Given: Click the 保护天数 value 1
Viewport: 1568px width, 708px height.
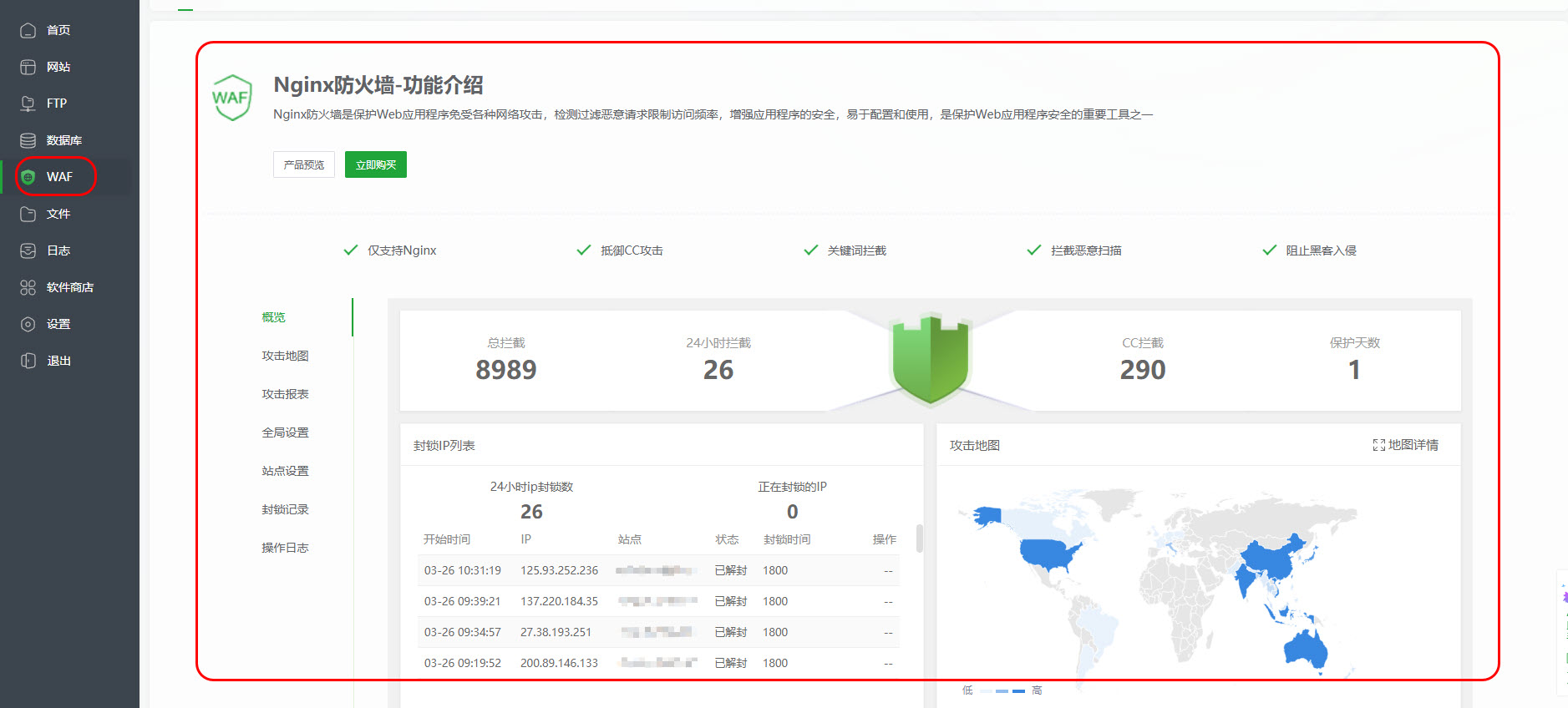Looking at the screenshot, I should [x=1354, y=370].
